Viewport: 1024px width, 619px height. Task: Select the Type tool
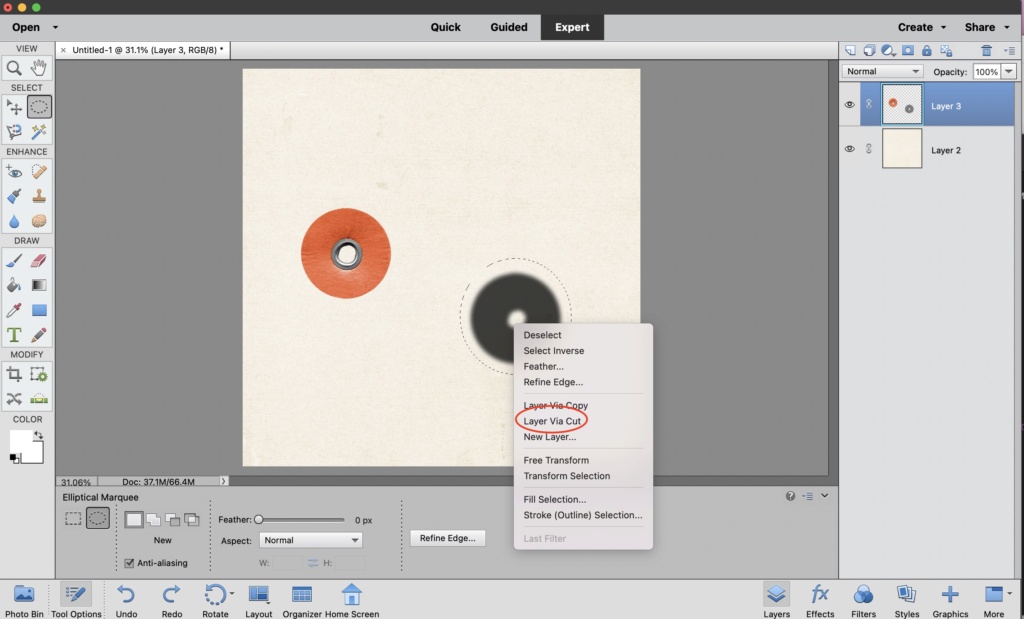pyautogui.click(x=14, y=335)
